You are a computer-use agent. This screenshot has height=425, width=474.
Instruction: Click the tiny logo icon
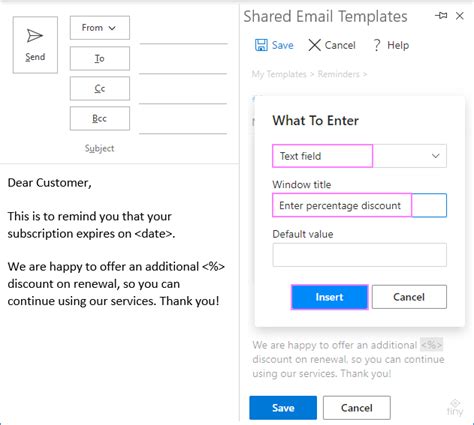pyautogui.click(x=455, y=407)
